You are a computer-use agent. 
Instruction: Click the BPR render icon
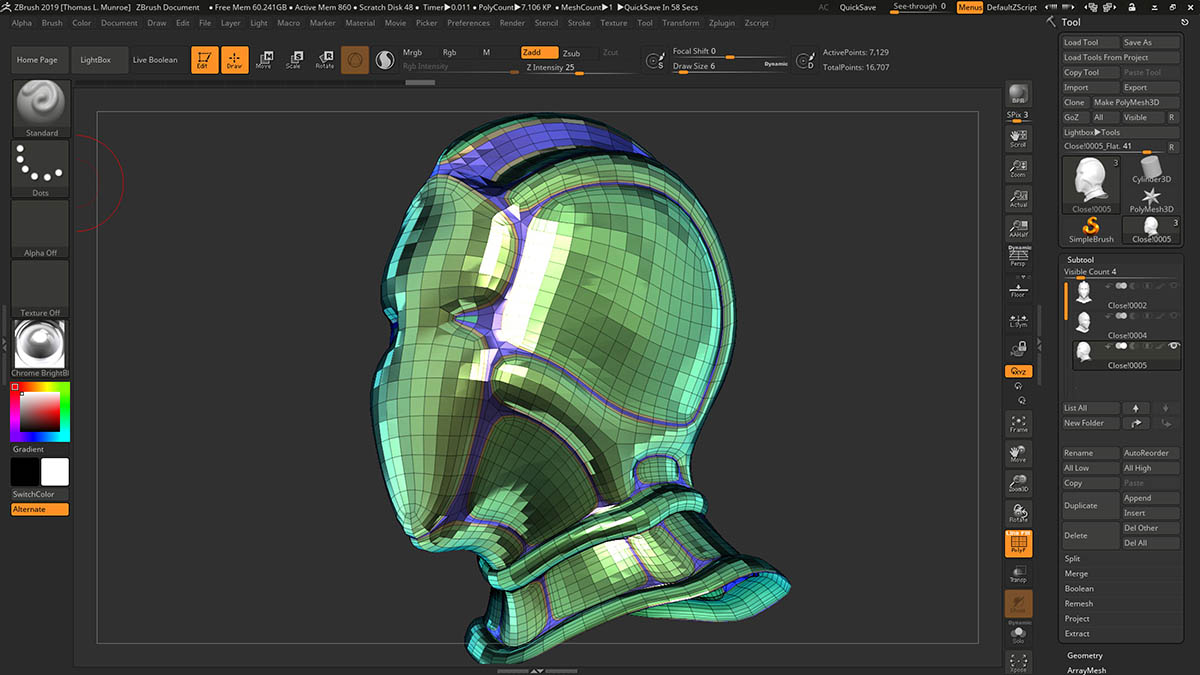click(x=1018, y=94)
